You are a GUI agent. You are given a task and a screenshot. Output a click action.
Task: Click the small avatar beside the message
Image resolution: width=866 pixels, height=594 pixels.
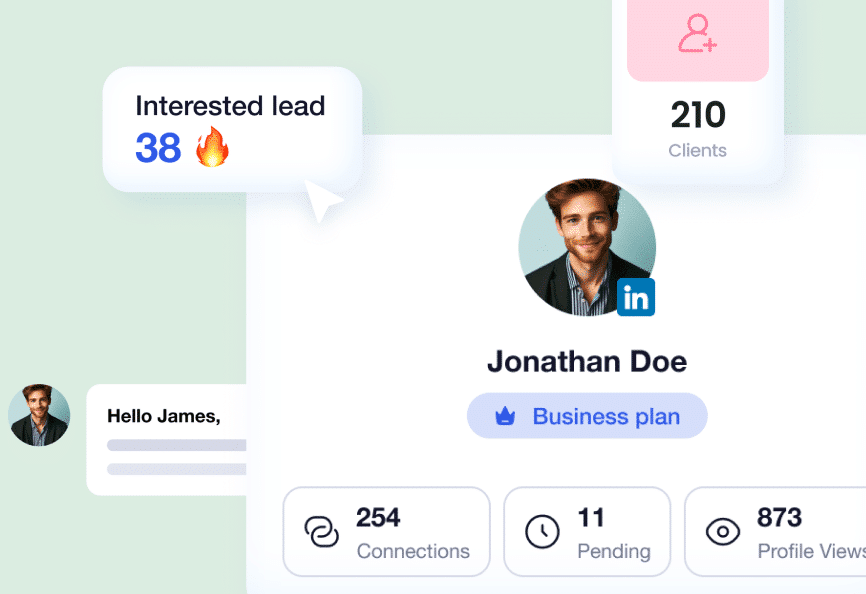pyautogui.click(x=39, y=415)
